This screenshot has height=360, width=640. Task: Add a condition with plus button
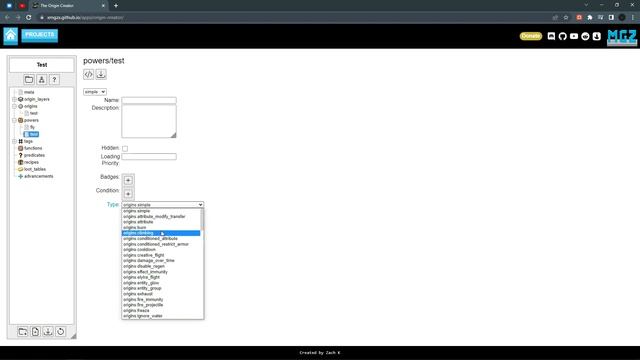(128, 194)
